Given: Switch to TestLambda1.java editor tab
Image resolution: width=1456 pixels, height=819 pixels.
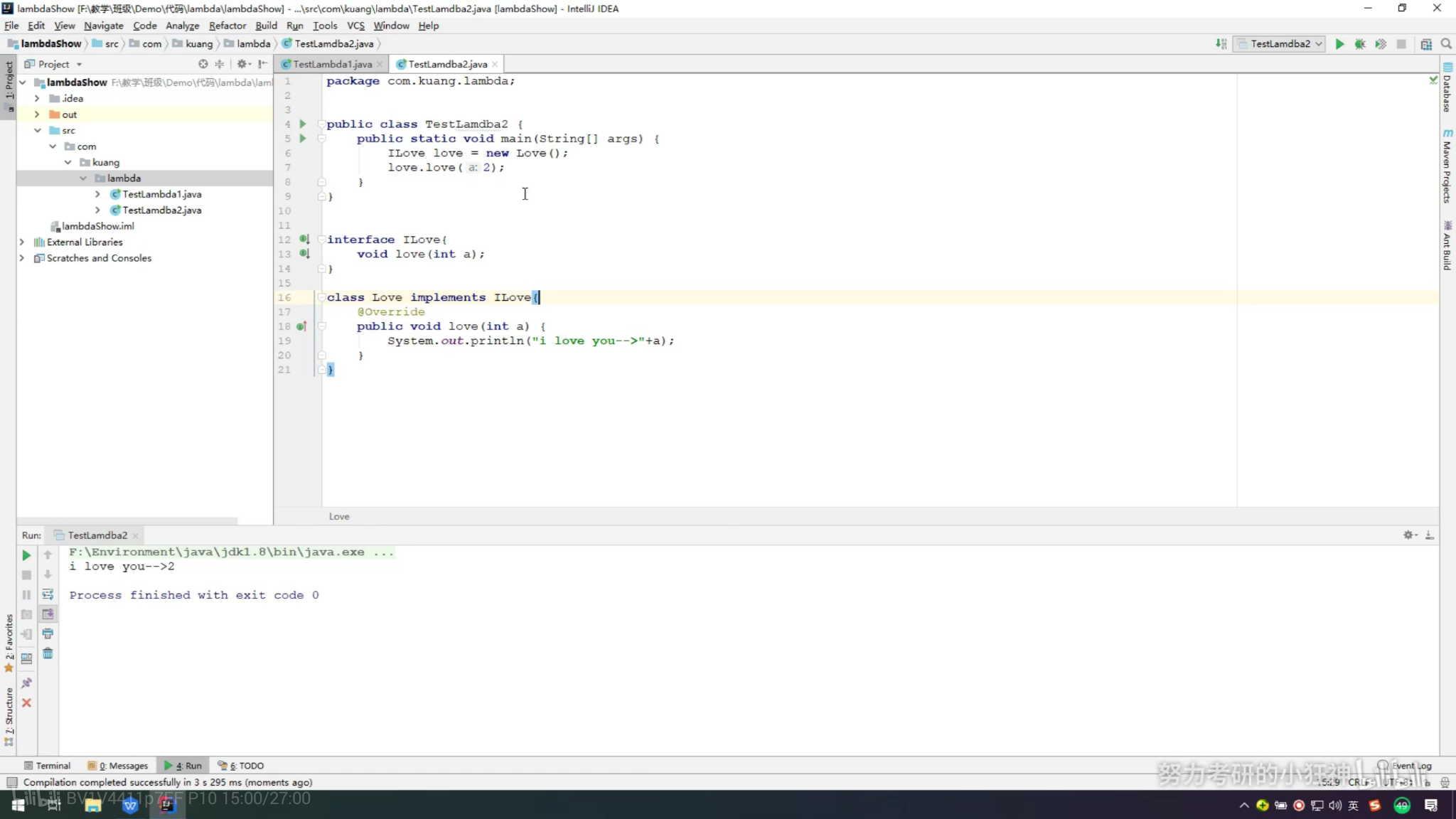Looking at the screenshot, I should click(332, 64).
